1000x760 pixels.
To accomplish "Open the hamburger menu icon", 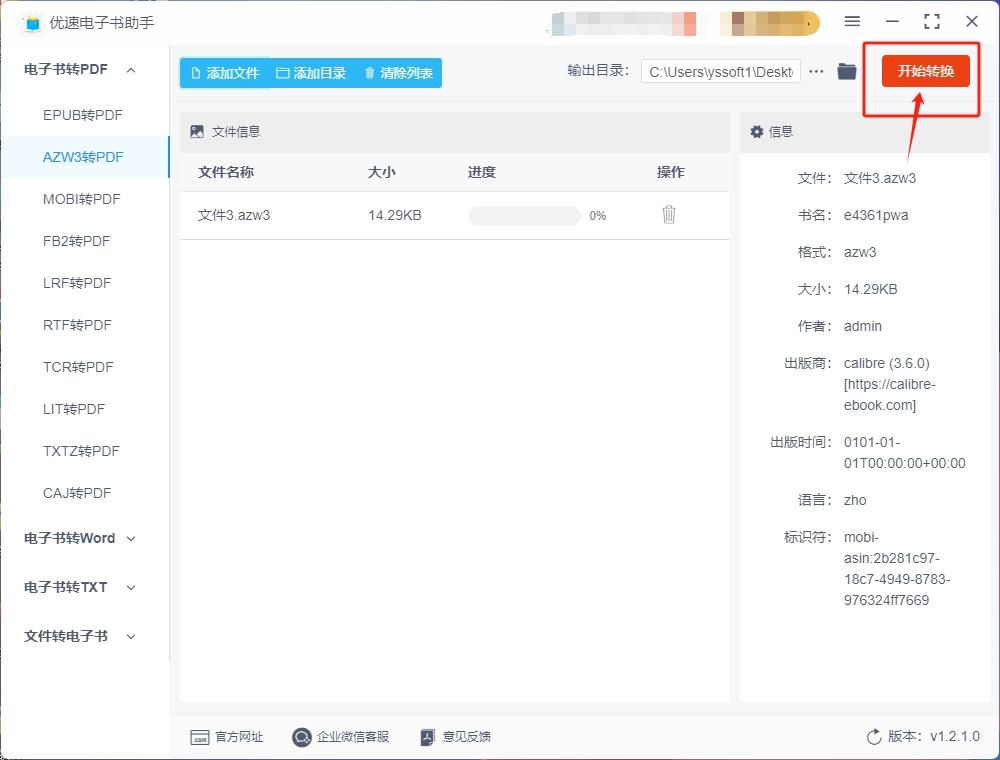I will [x=852, y=21].
